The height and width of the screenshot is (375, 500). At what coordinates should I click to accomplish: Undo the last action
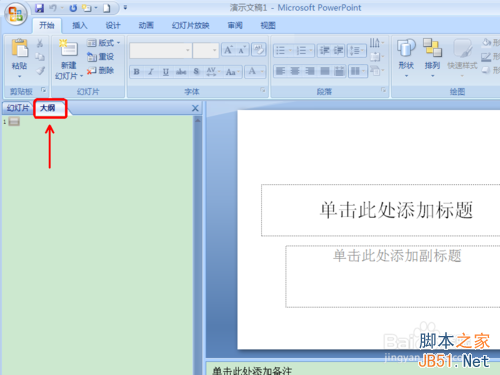pos(53,8)
